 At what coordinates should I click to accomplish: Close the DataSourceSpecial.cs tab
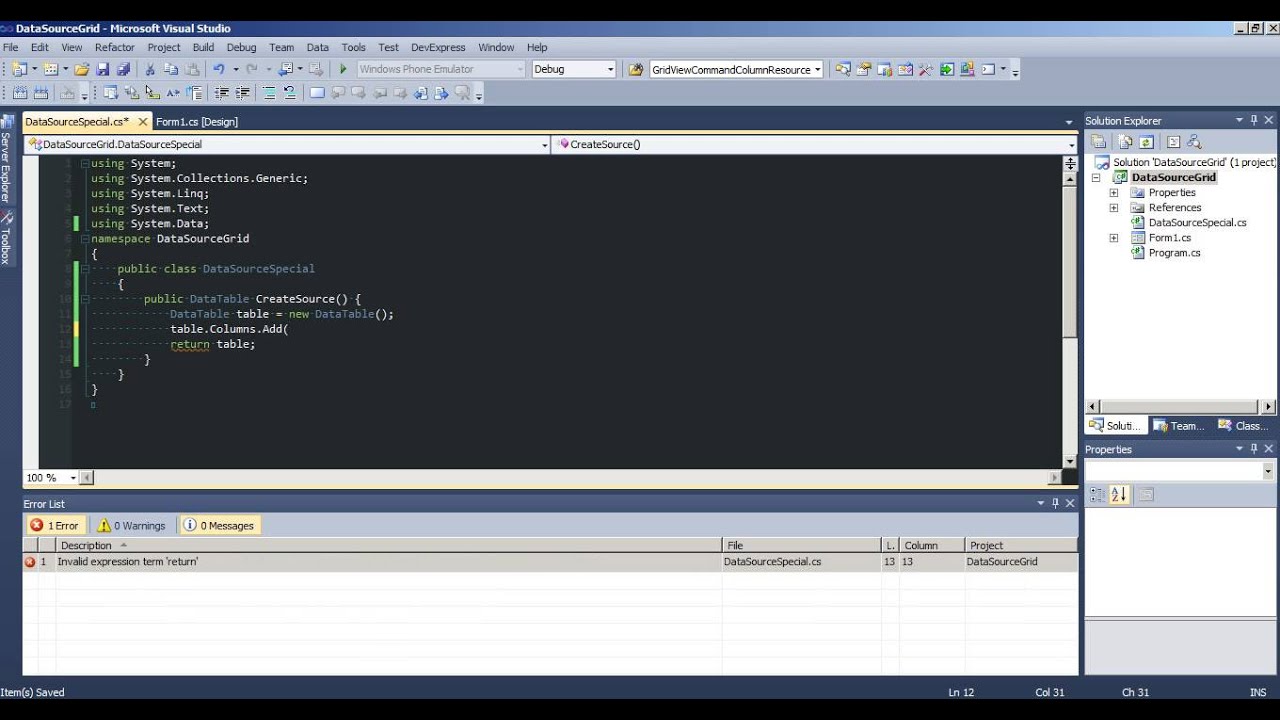143,121
